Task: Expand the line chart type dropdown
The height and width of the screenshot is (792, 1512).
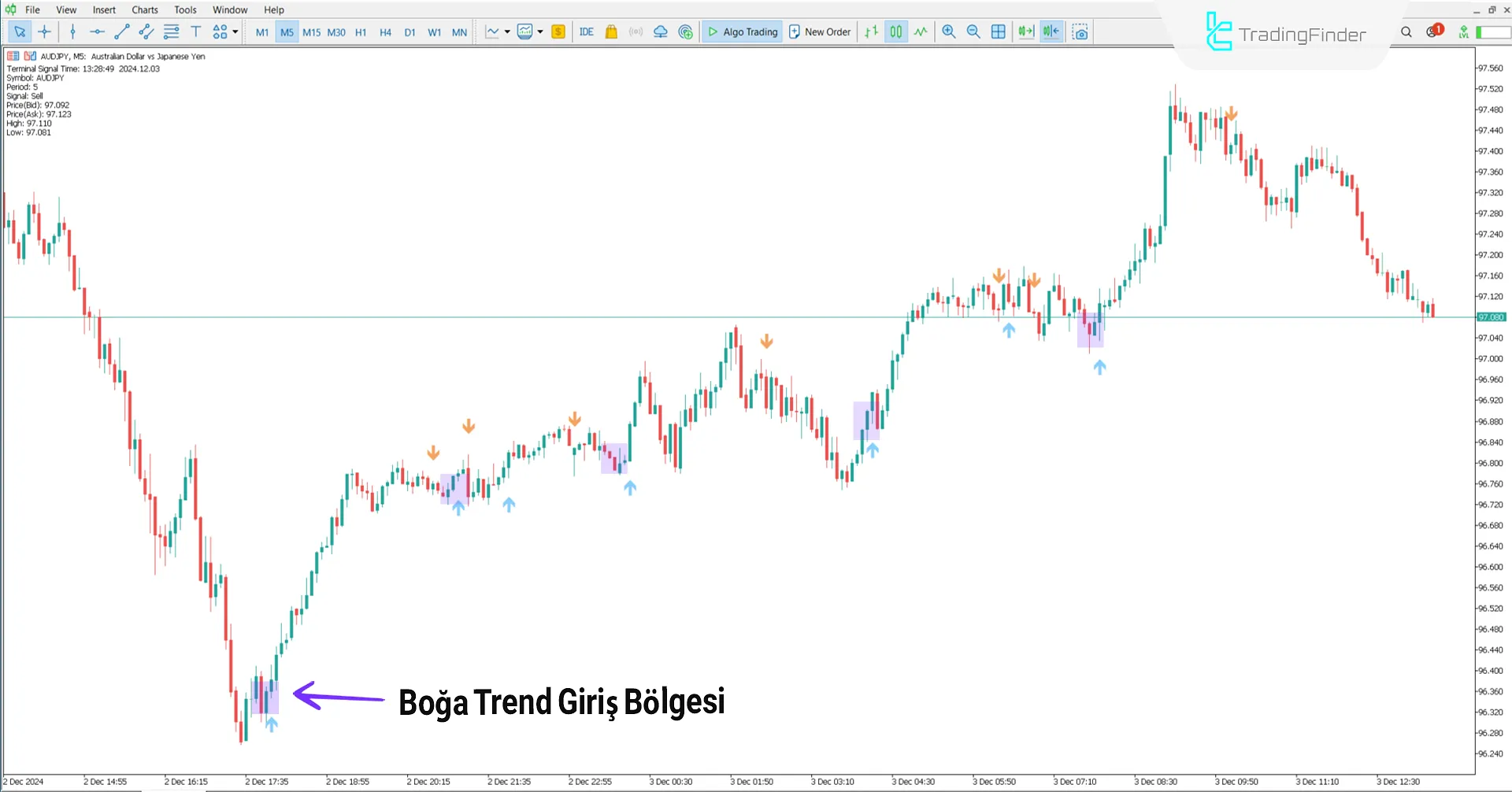Action: click(507, 31)
